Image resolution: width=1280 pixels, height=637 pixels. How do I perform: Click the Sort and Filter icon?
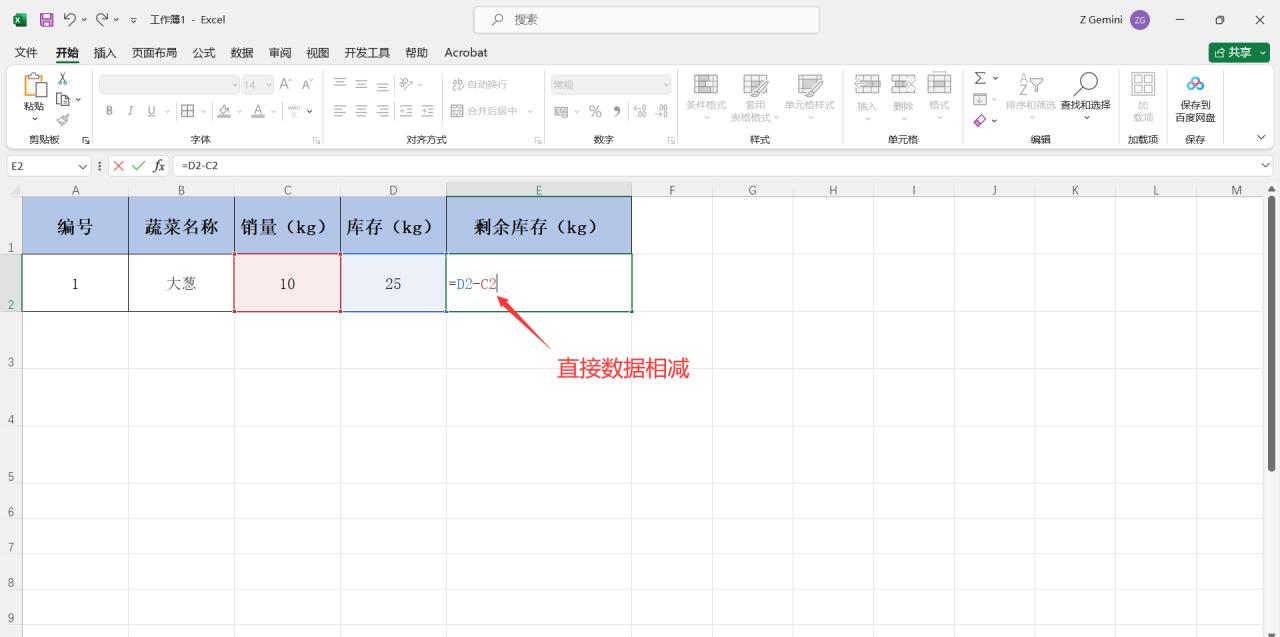click(1030, 84)
